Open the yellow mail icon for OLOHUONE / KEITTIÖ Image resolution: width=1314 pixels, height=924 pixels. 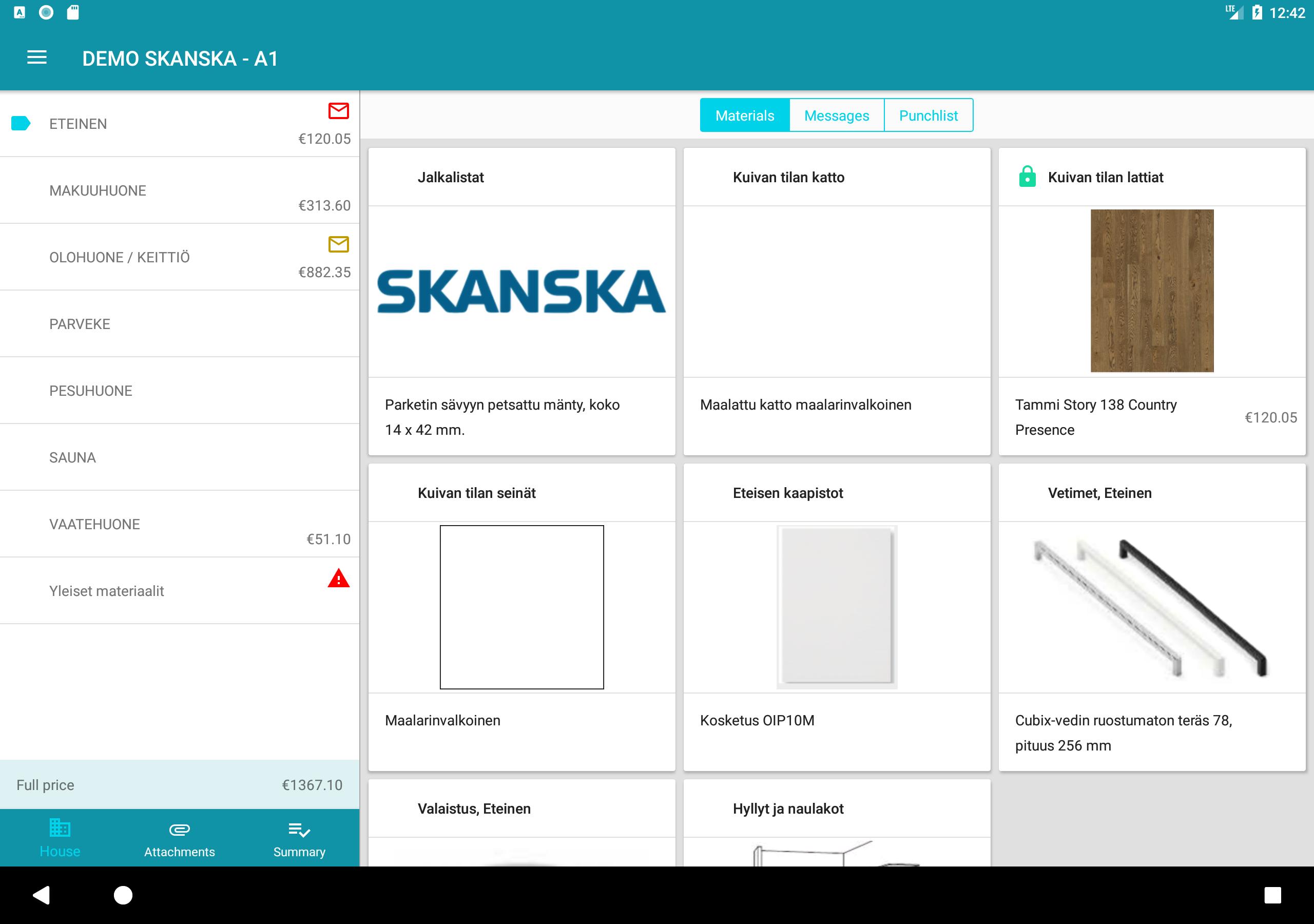click(x=338, y=244)
